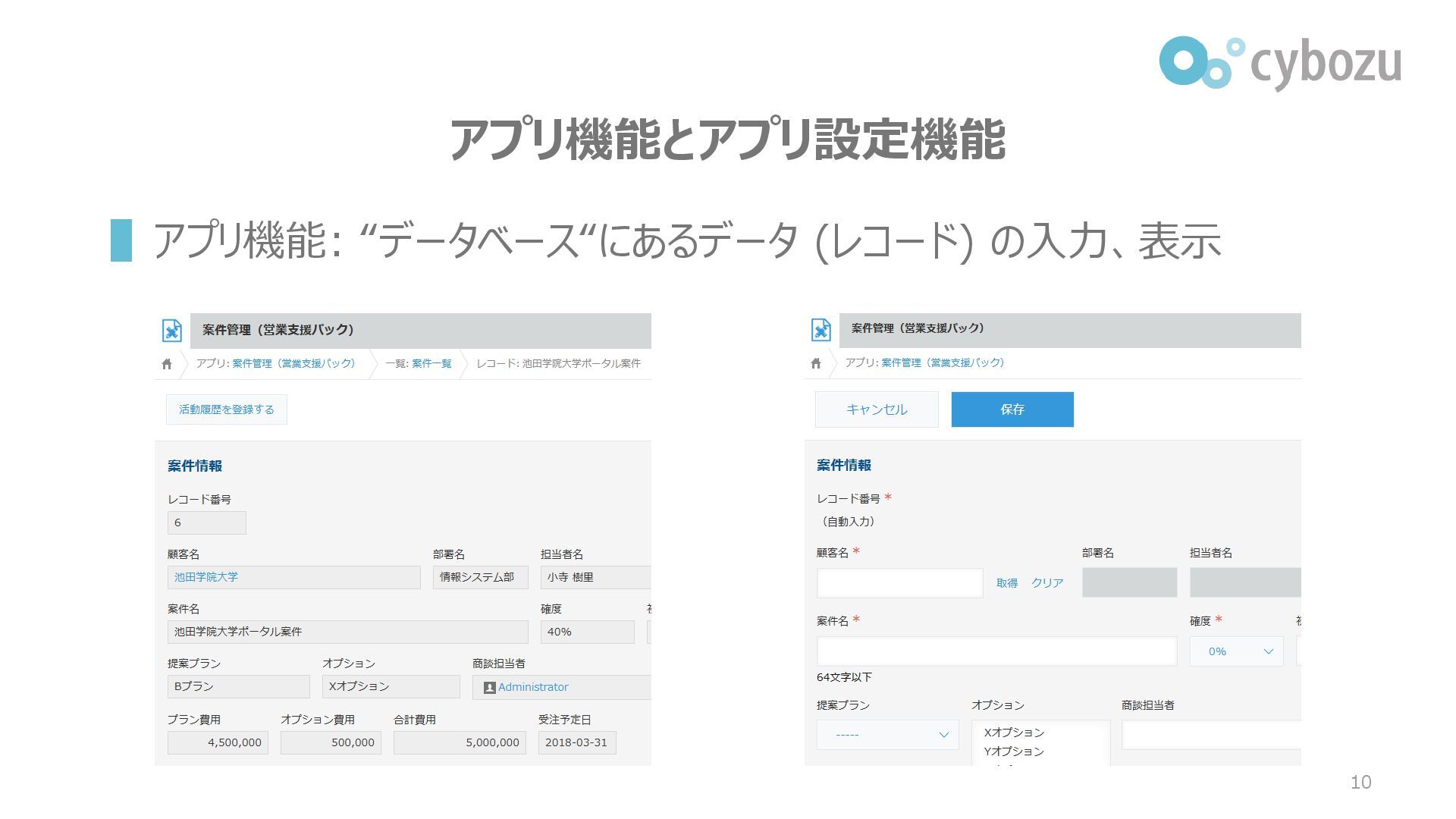This screenshot has width=1456, height=819.
Task: Open 案件管理 breadcrumb link in left screenshot
Action: [293, 364]
